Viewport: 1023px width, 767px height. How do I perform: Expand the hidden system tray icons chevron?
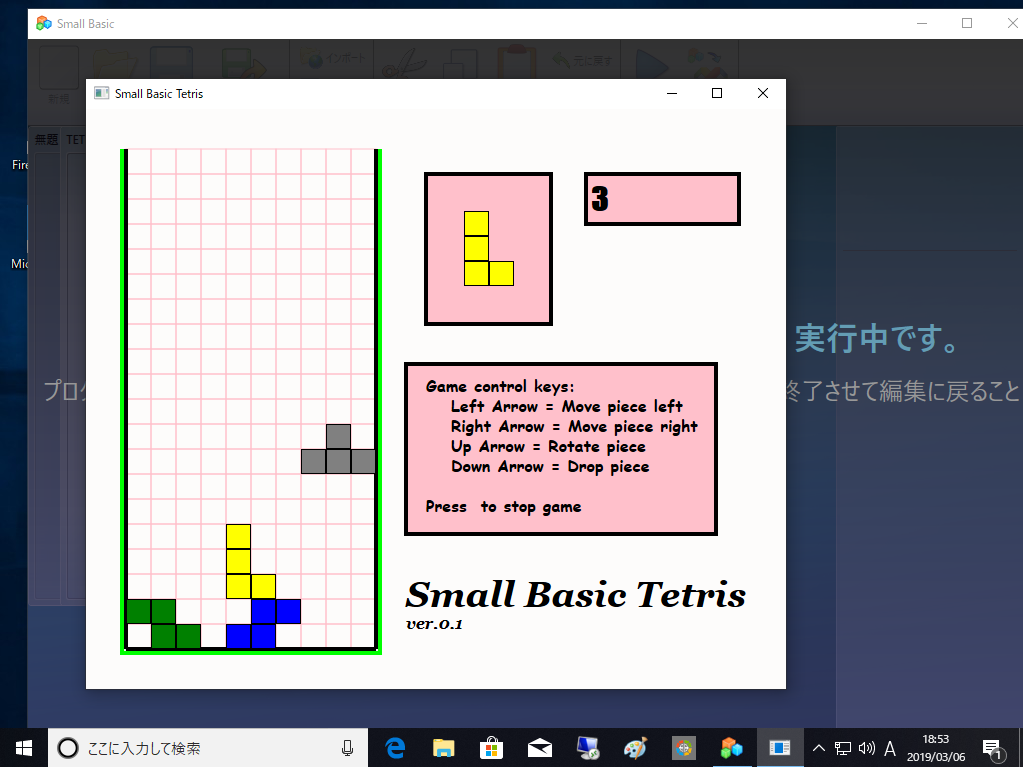(819, 748)
